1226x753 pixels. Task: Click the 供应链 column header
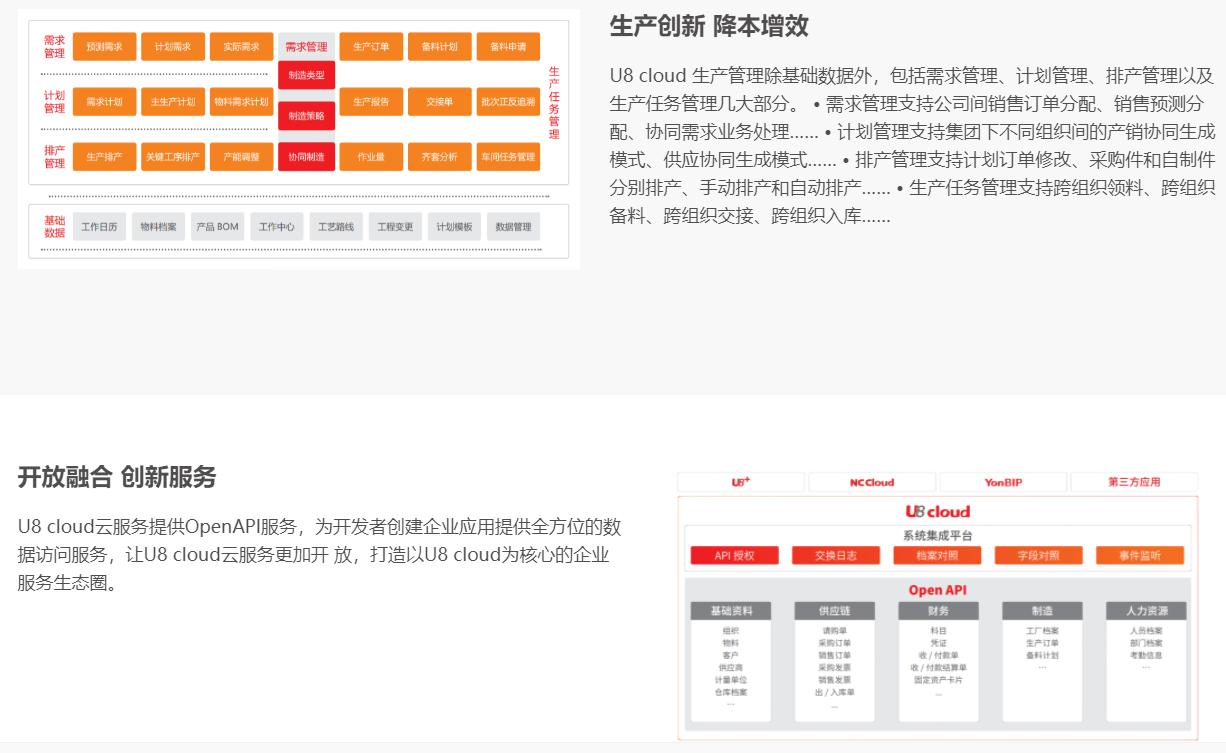(835, 610)
